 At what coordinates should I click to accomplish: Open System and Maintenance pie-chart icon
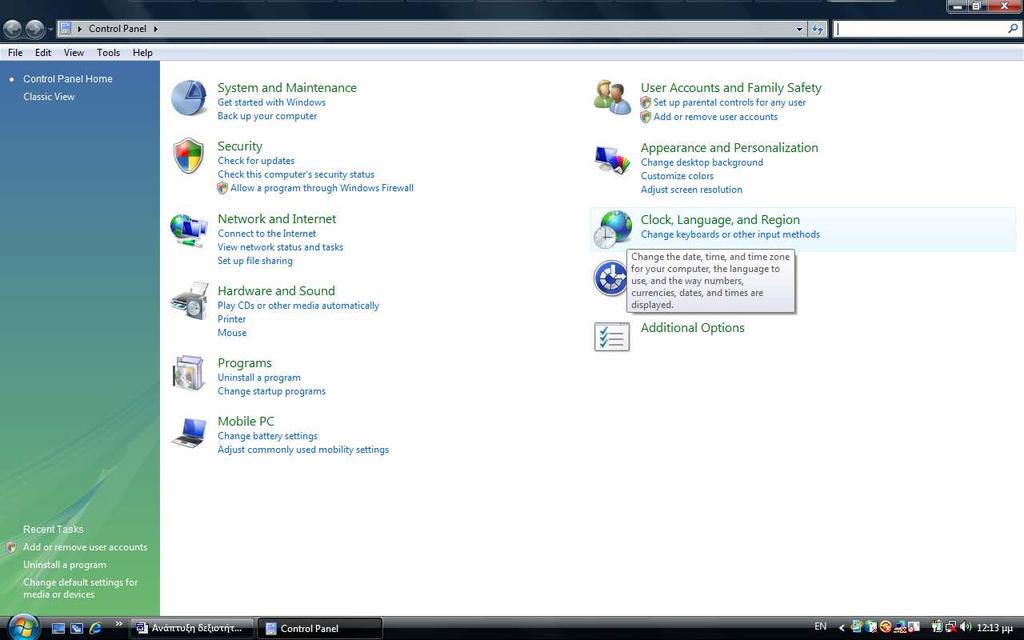[x=189, y=98]
